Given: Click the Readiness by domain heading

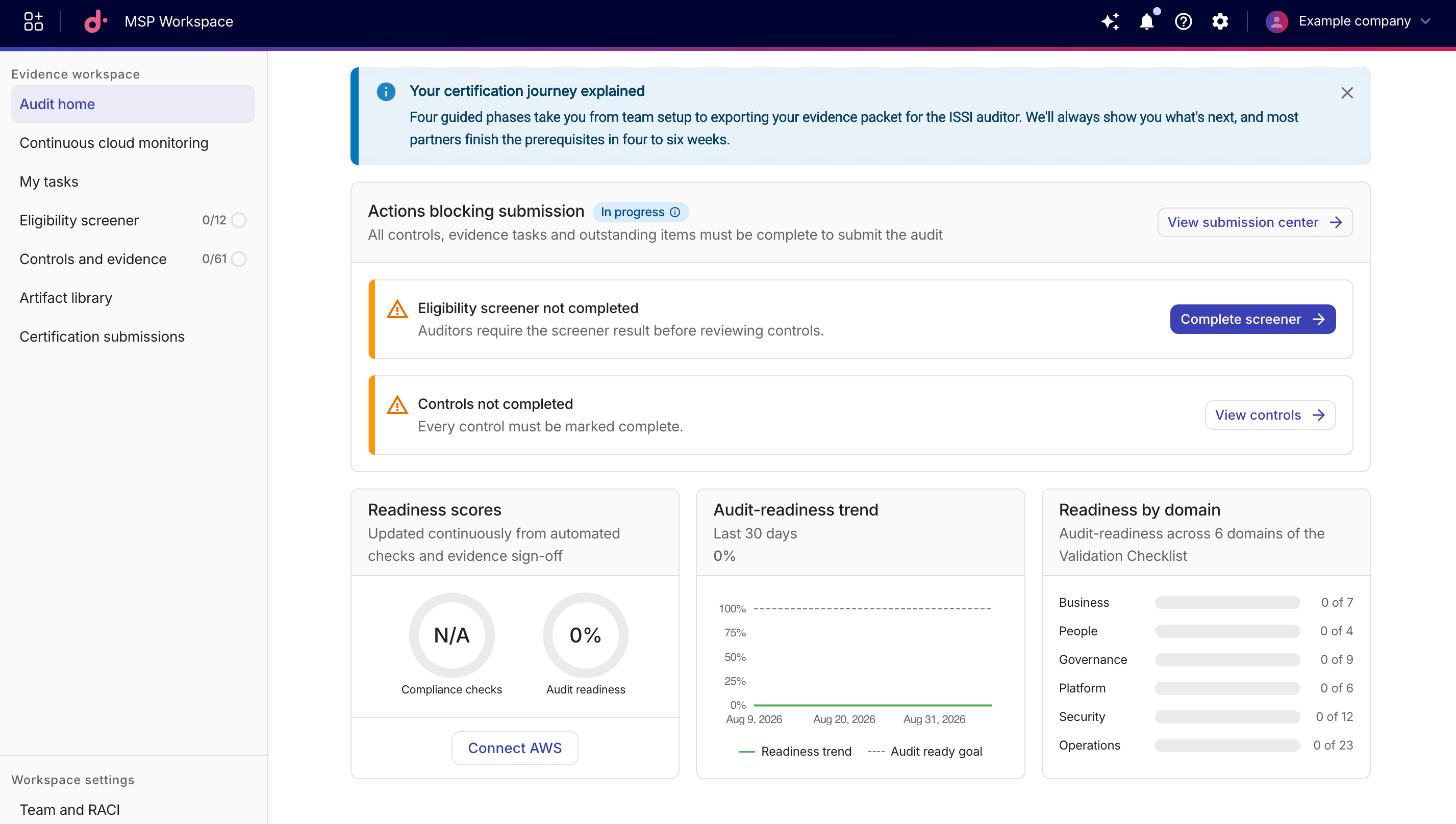Looking at the screenshot, I should 1140,510.
